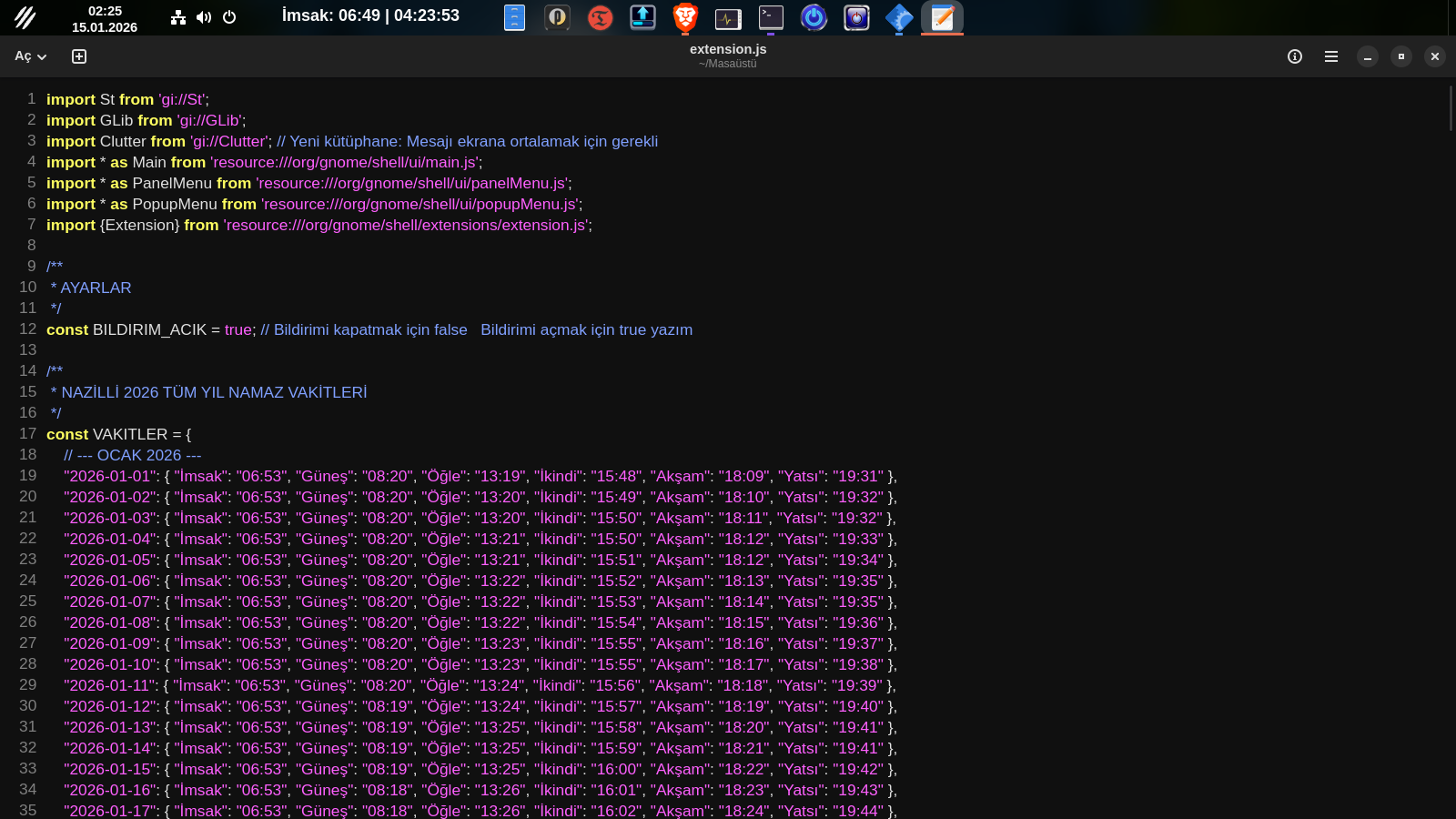Open the hamburger main menu
The width and height of the screenshot is (1456, 819).
point(1330,56)
